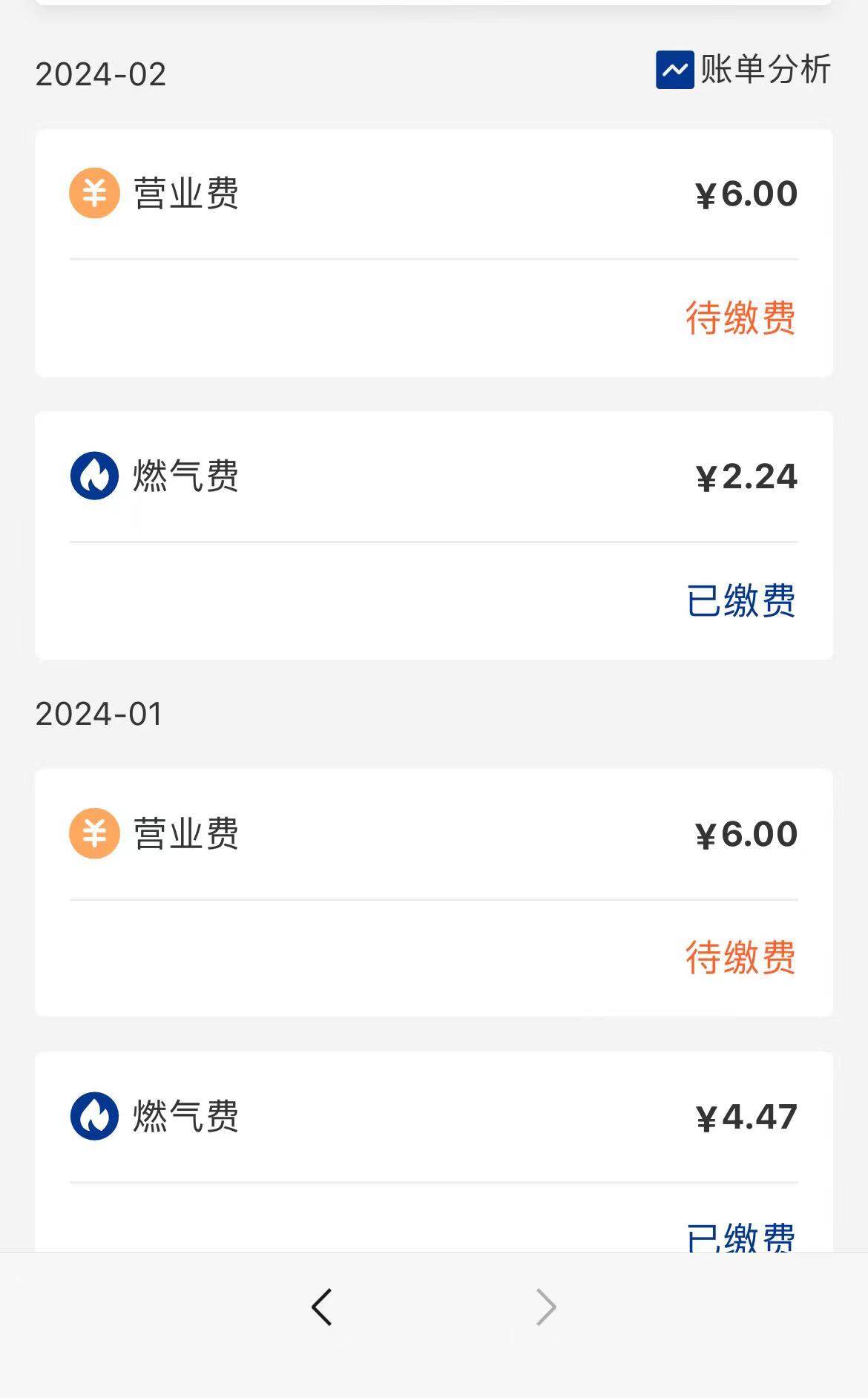Select the 2024-01 month header
868x1398 pixels.
click(99, 714)
